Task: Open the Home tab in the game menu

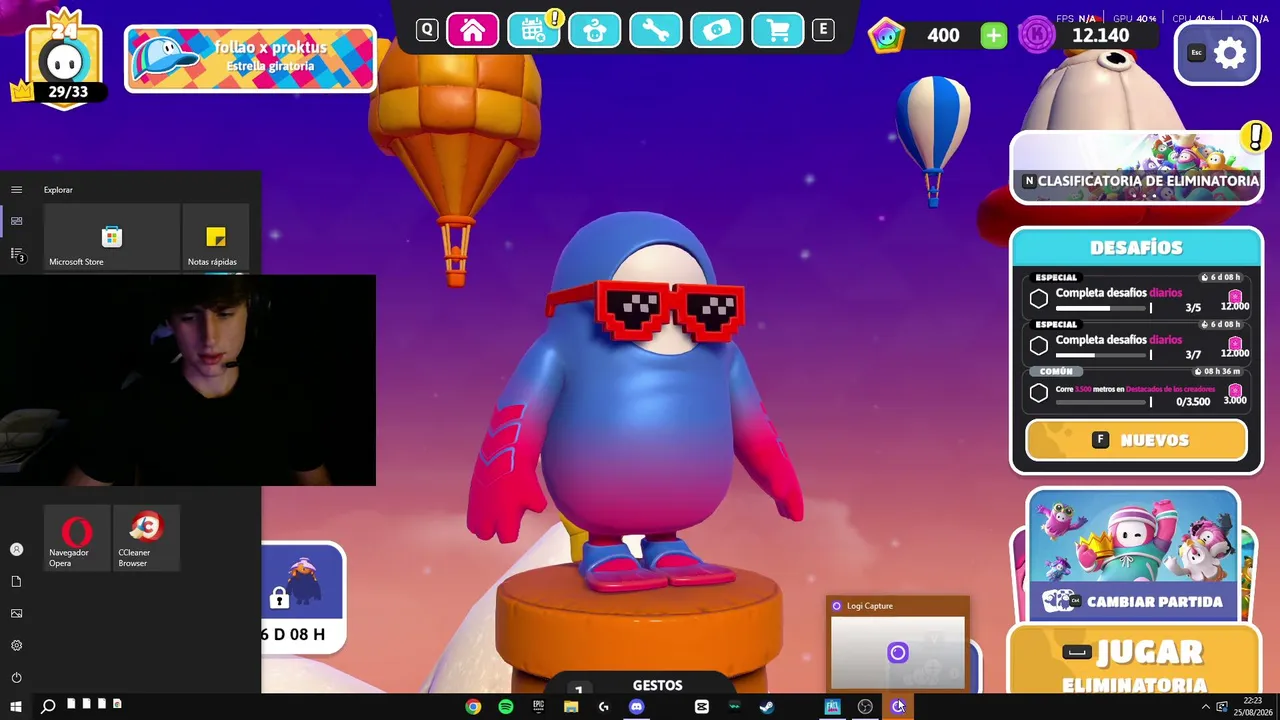Action: pyautogui.click(x=472, y=30)
